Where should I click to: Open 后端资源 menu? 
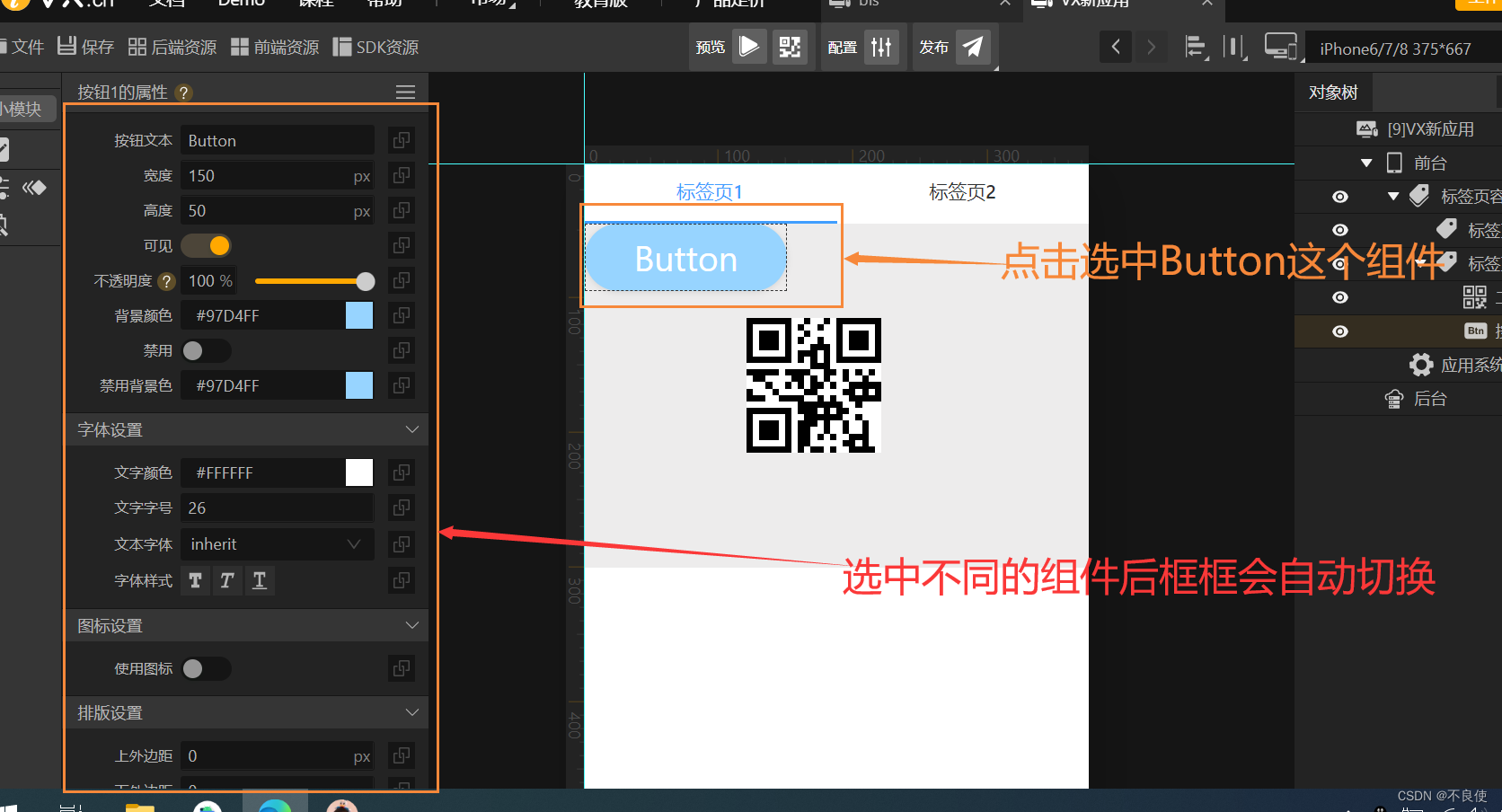[172, 47]
